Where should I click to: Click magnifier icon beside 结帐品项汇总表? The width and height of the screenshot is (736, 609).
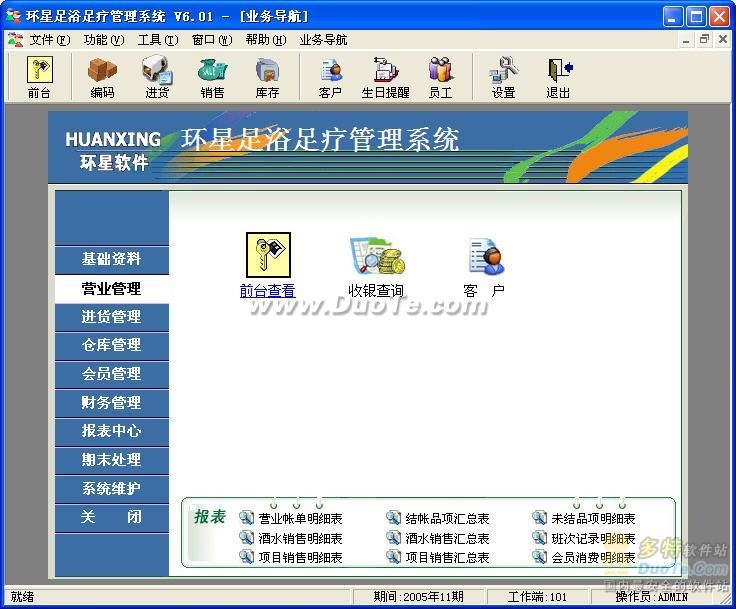click(x=393, y=518)
